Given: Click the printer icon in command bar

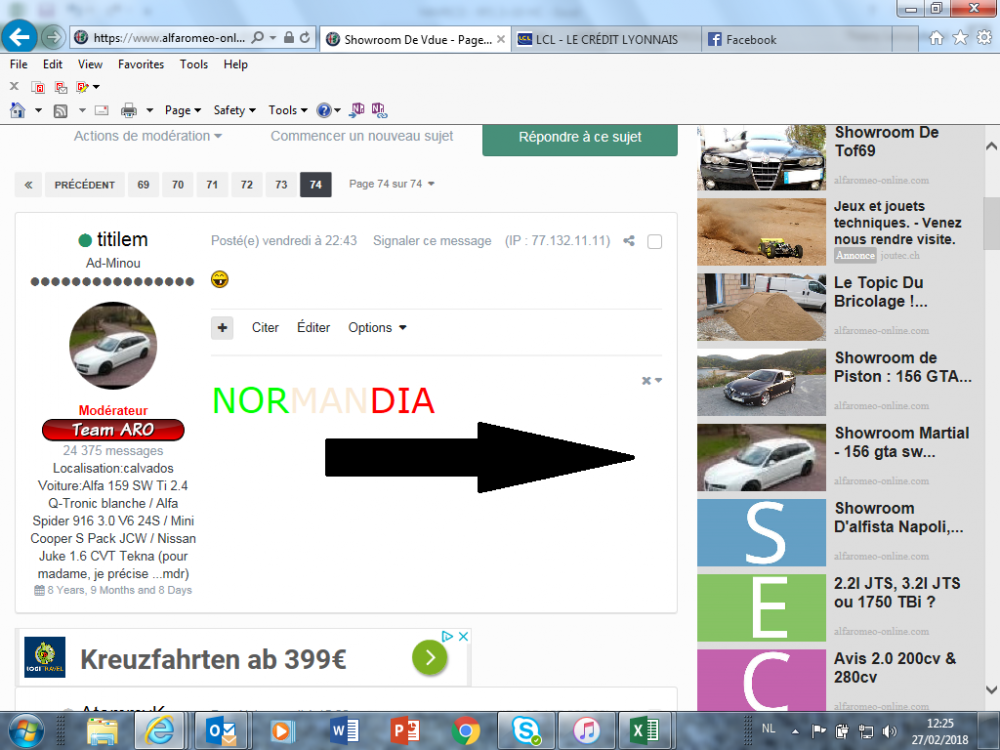Looking at the screenshot, I should click(128, 110).
